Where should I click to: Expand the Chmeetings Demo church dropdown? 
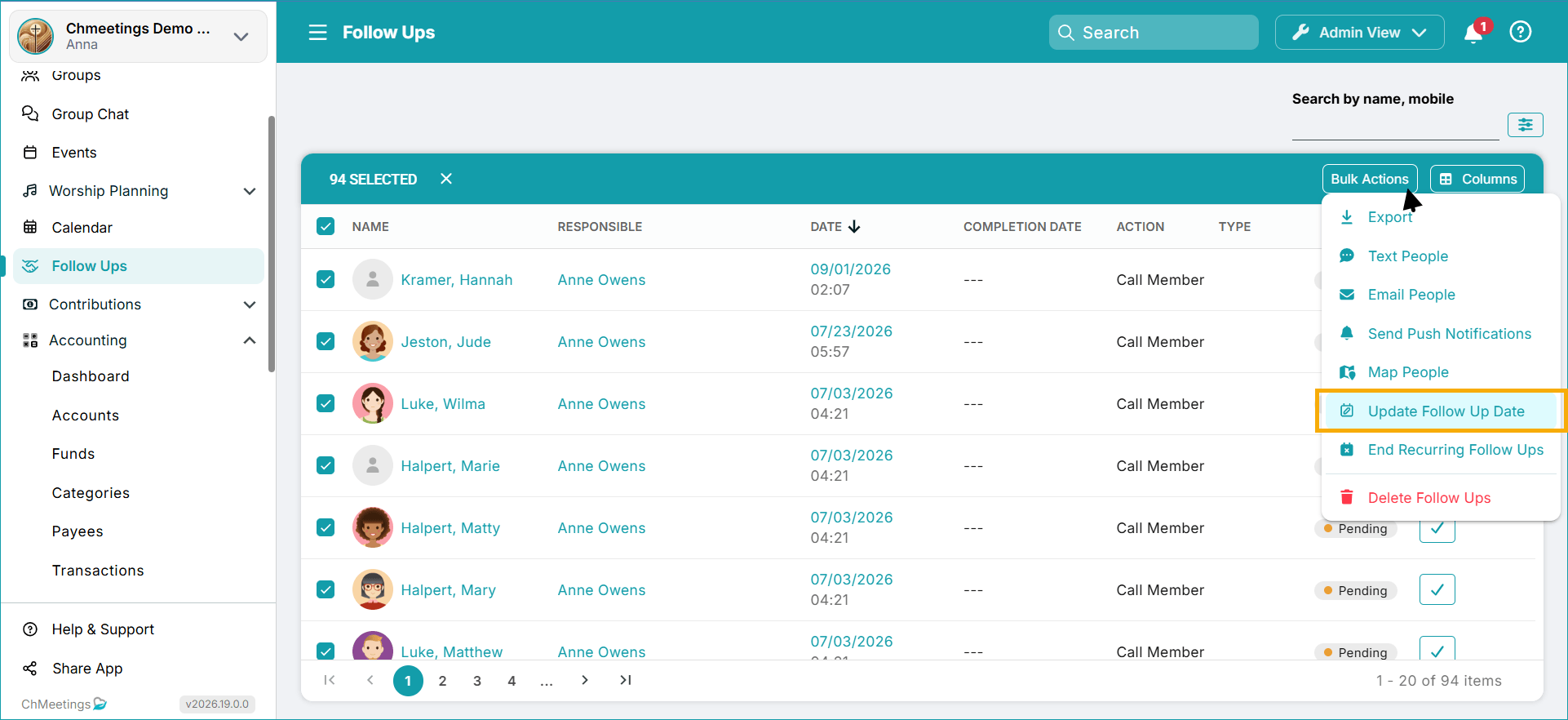click(241, 37)
